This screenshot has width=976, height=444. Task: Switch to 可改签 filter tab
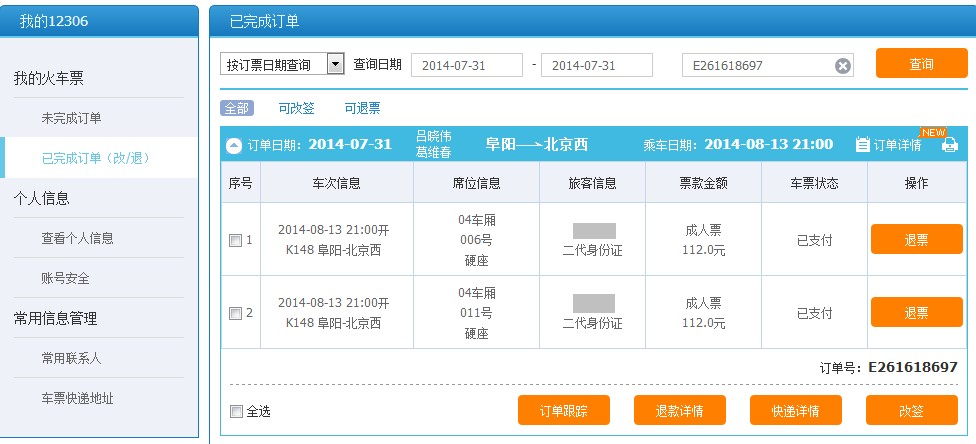(x=296, y=108)
